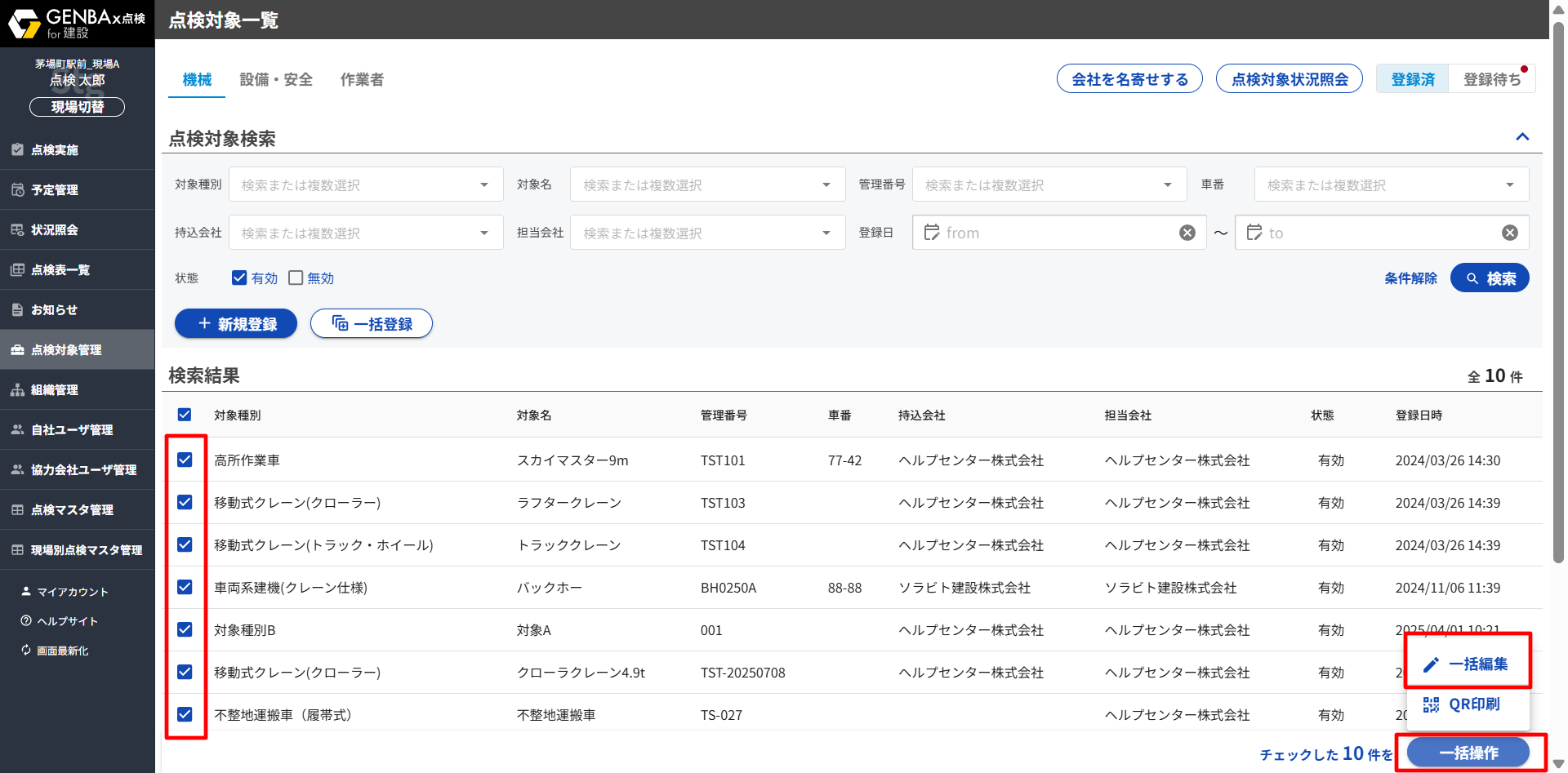Switch to the 設備・安全 tab
Image resolution: width=1568 pixels, height=773 pixels.
click(276, 80)
